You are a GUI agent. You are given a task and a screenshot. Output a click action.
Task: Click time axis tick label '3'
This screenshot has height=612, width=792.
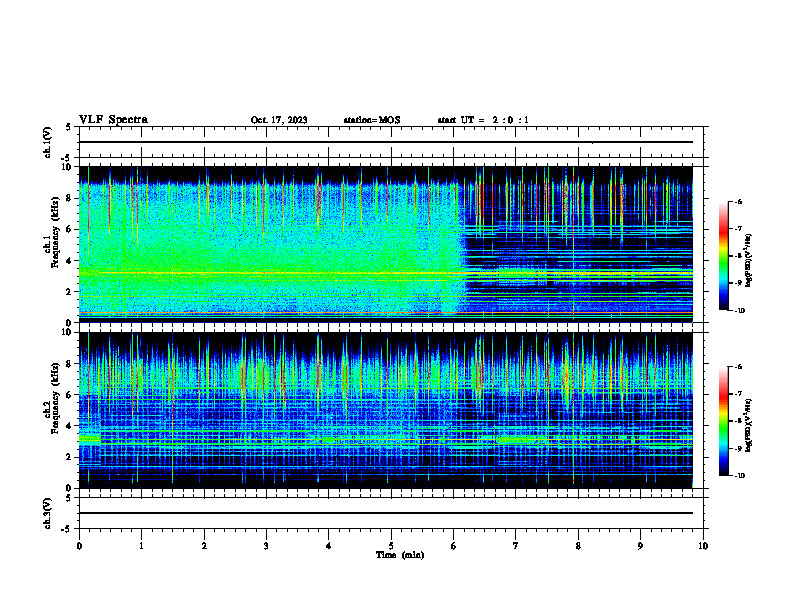pyautogui.click(x=266, y=546)
